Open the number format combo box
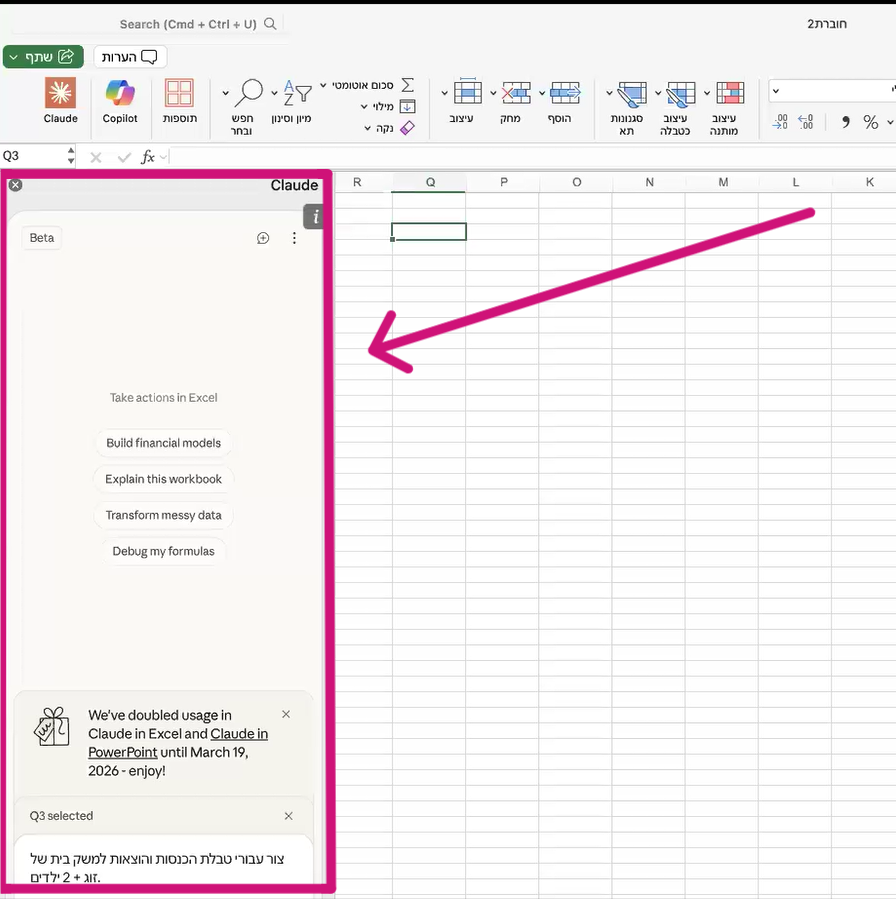The width and height of the screenshot is (896, 899). click(x=832, y=91)
